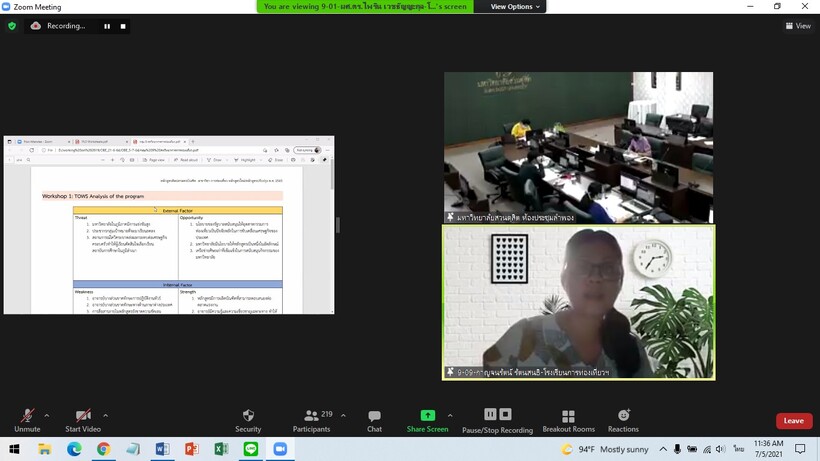Image resolution: width=820 pixels, height=461 pixels.
Task: Open volume control in system tray
Action: coord(721,449)
